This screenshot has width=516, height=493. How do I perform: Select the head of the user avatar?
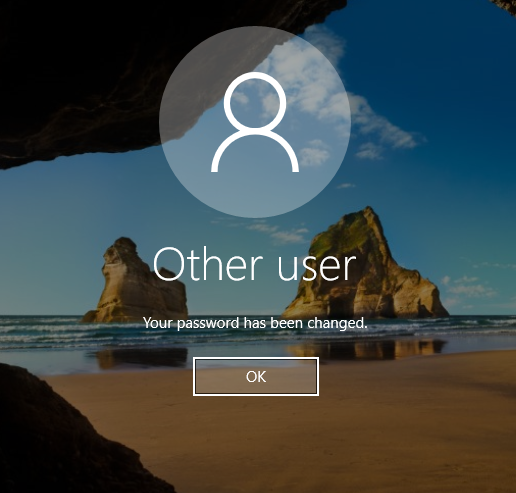click(255, 101)
